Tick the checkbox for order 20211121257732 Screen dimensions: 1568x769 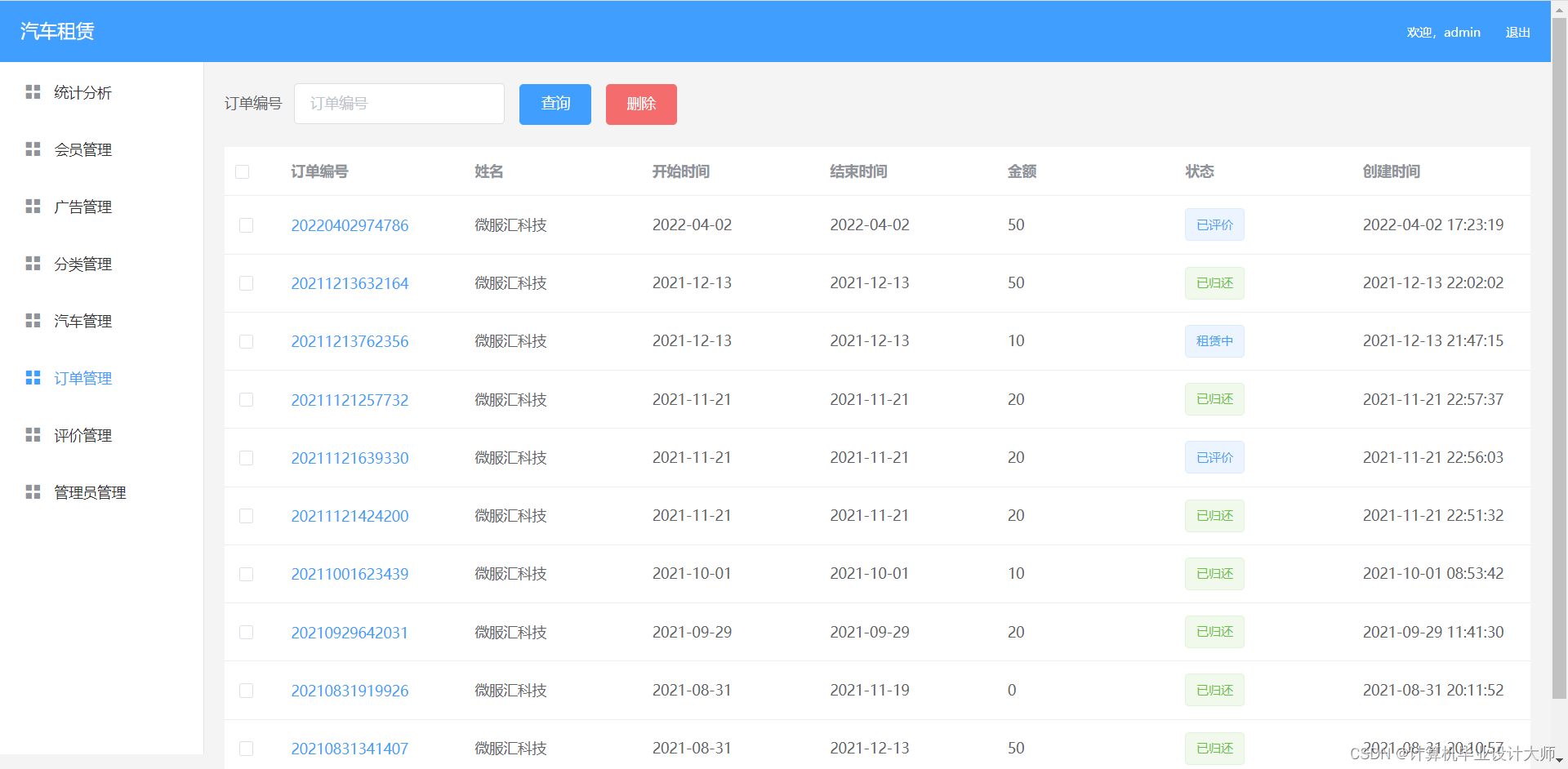(x=246, y=400)
